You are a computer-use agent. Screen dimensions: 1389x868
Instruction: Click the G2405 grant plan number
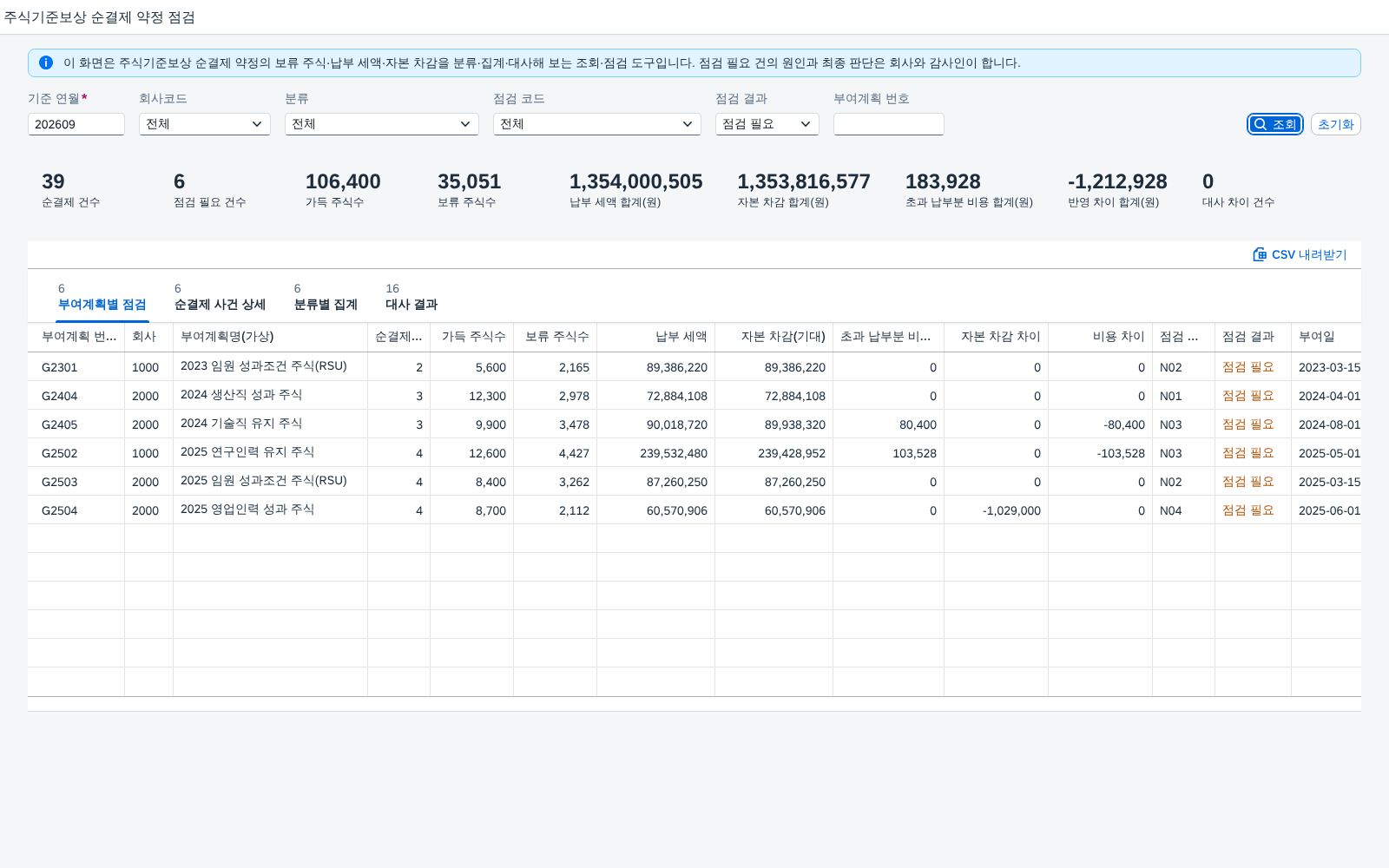[60, 424]
